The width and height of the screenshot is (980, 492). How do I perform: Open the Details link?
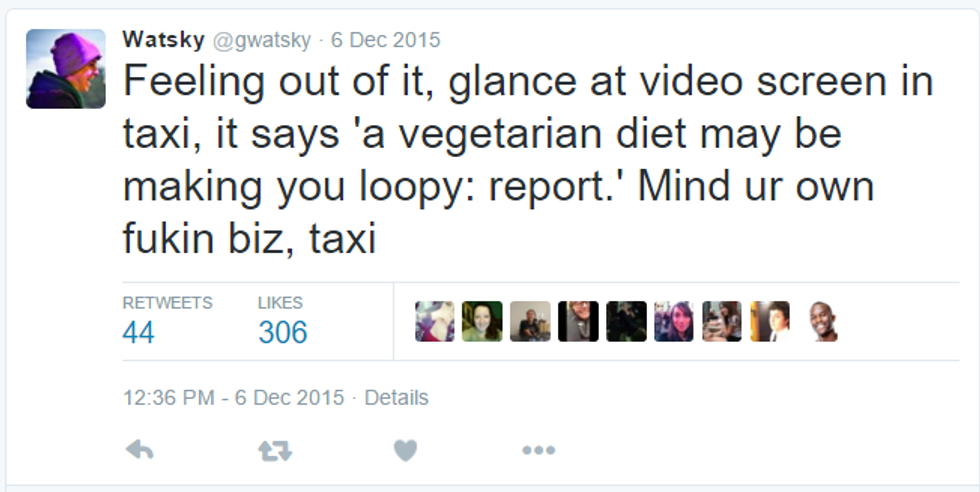click(396, 398)
